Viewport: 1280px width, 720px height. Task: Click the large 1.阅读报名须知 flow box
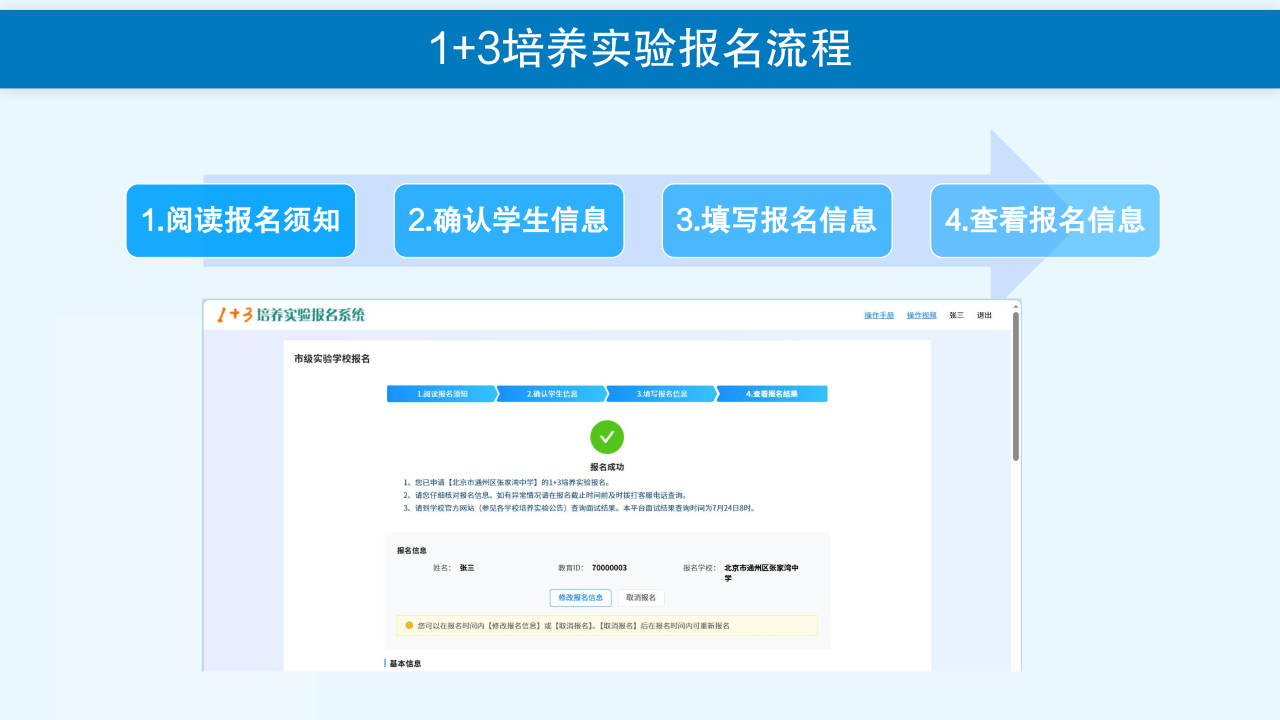coord(241,220)
